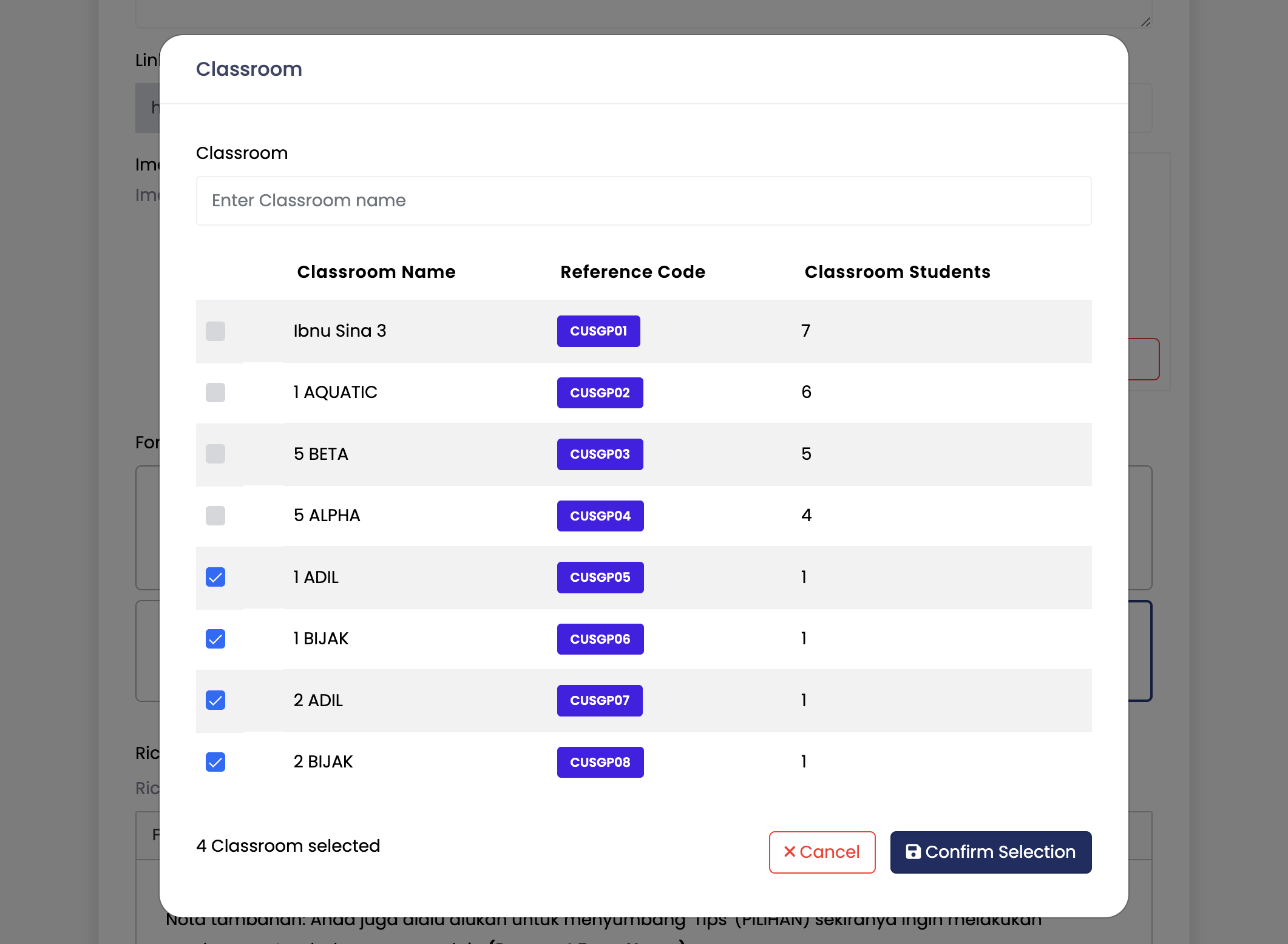This screenshot has height=944, width=1288.
Task: Click the student count 6 for 1 AQUATIC
Action: [806, 392]
